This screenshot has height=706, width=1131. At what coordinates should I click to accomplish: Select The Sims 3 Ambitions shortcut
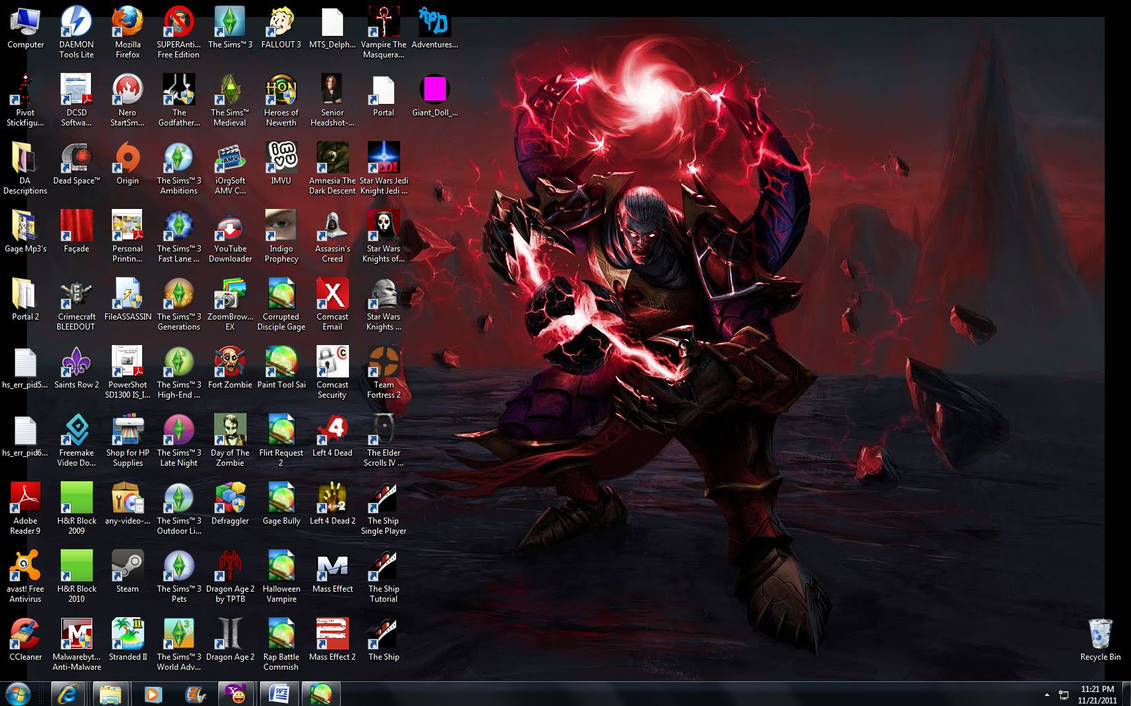coord(178,169)
